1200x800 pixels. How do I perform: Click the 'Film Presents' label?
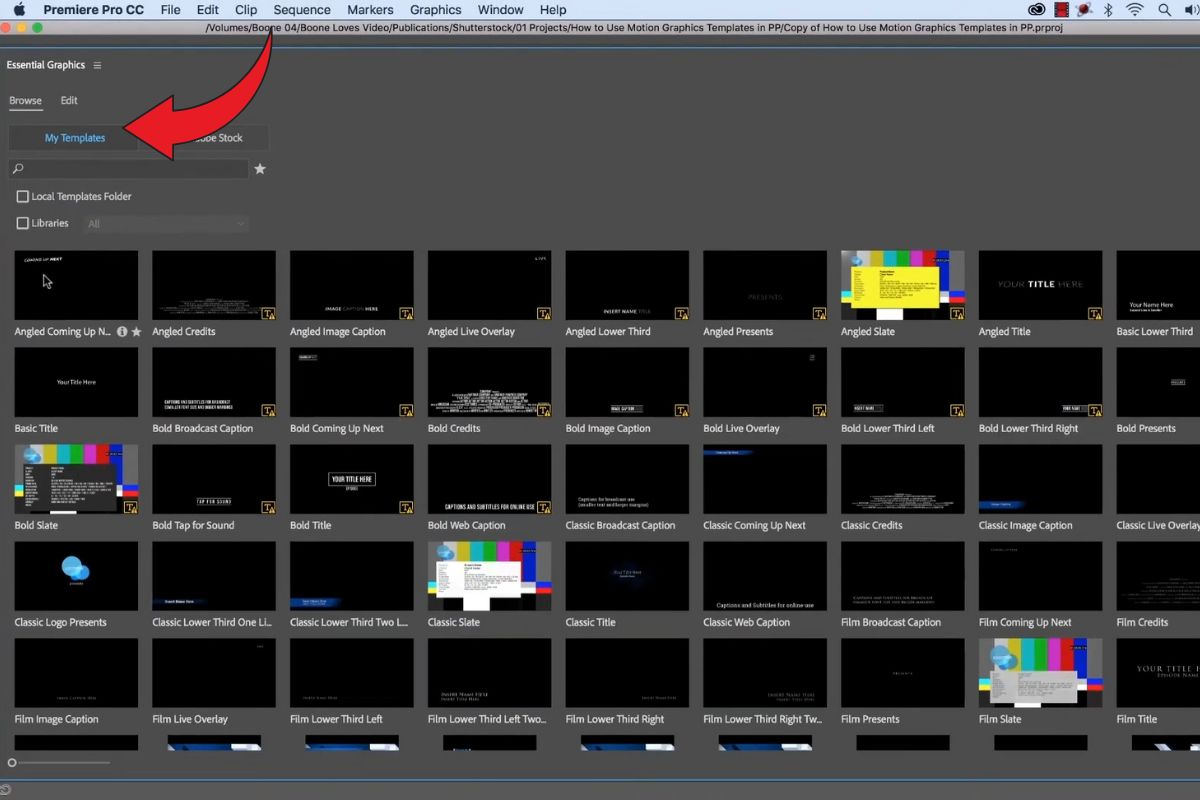pyautogui.click(x=870, y=720)
